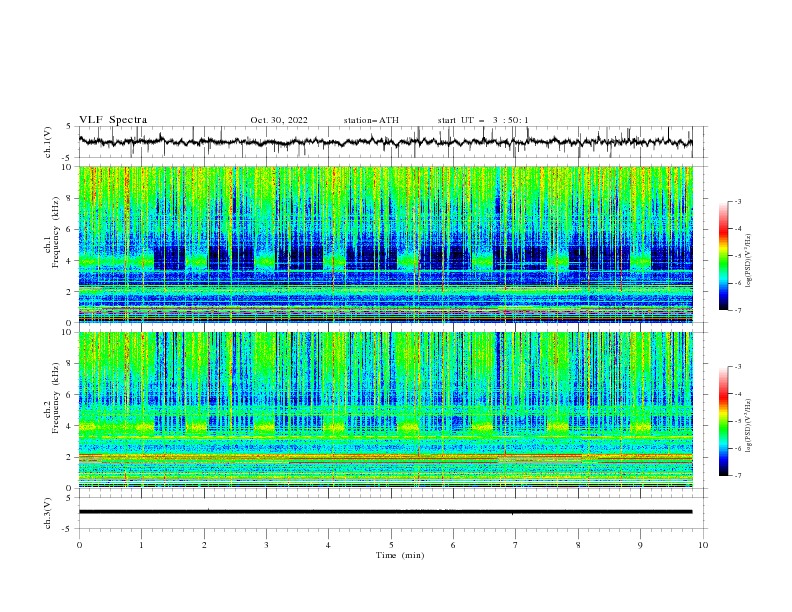
Task: Click the "2" tick on the Time axis
Action: 204,545
